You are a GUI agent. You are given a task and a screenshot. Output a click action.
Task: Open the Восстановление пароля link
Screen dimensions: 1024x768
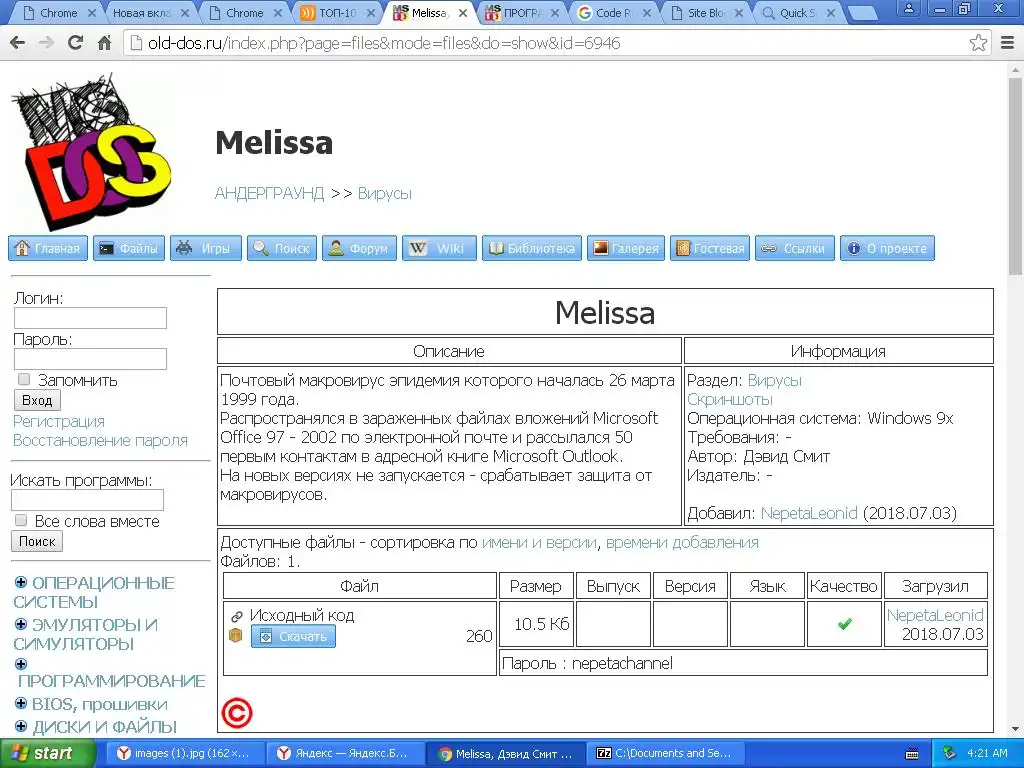[x=101, y=440]
